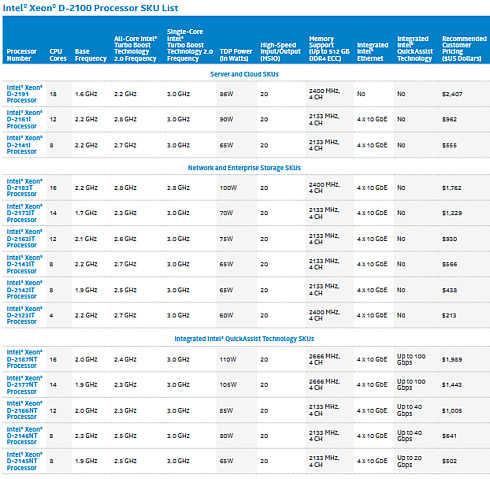Screen dimensions: 490x479
Task: Click the $1,443 price cell
Action: [452, 385]
